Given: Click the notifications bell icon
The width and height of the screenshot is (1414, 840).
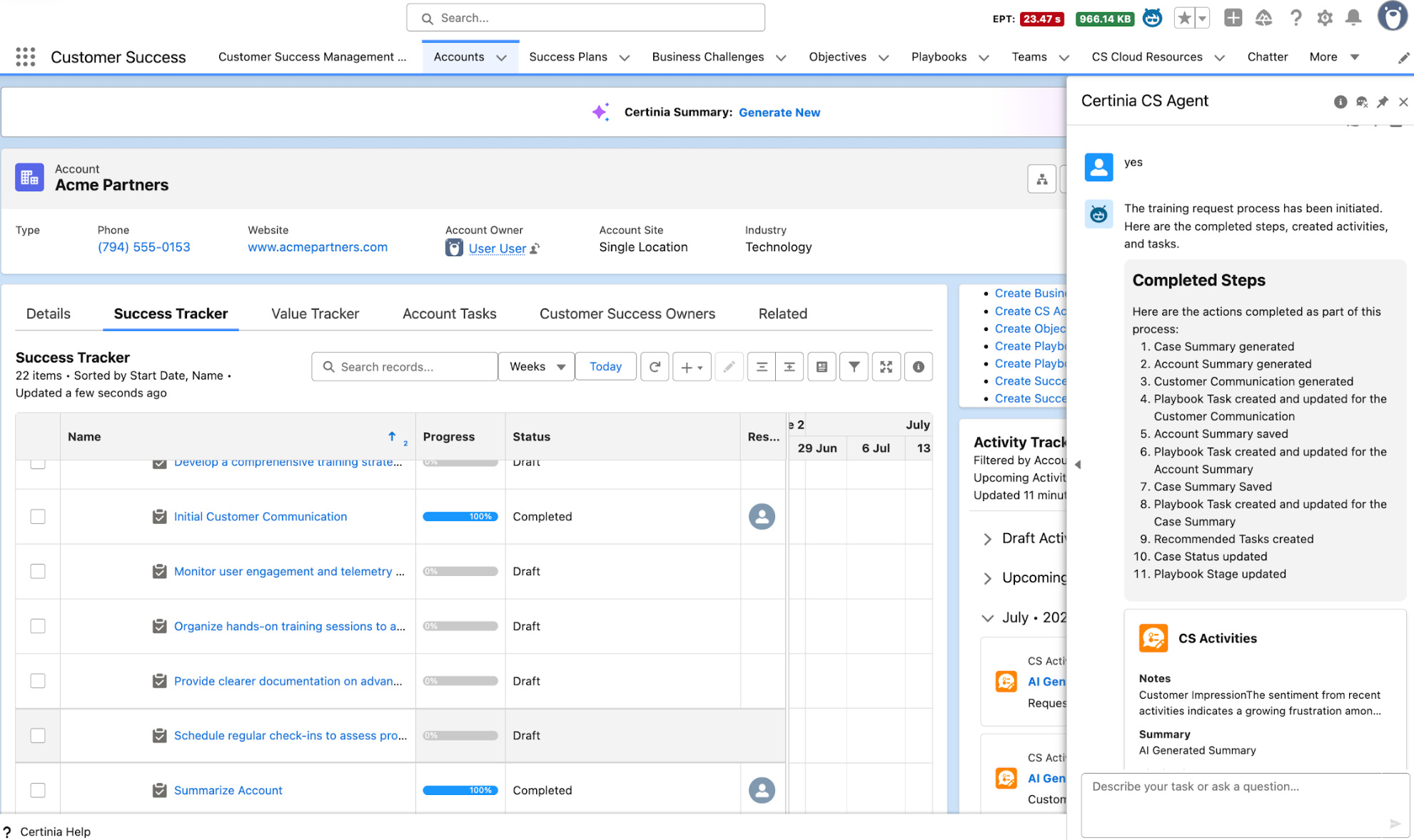Looking at the screenshot, I should coord(1353,18).
